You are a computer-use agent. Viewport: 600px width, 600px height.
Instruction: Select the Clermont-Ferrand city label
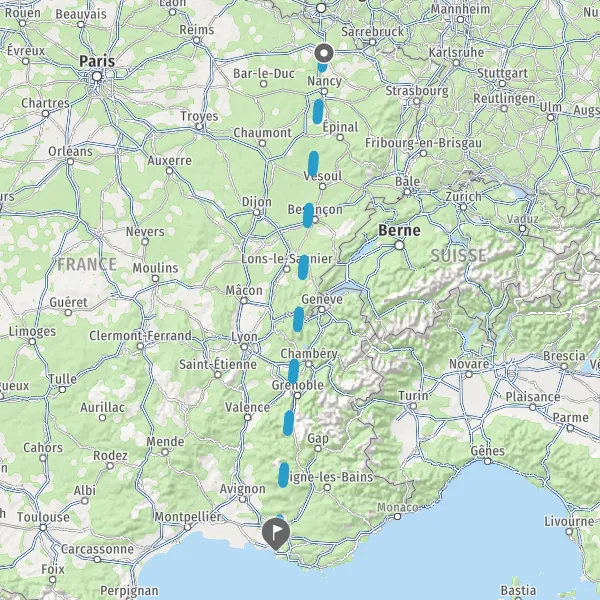click(x=140, y=336)
